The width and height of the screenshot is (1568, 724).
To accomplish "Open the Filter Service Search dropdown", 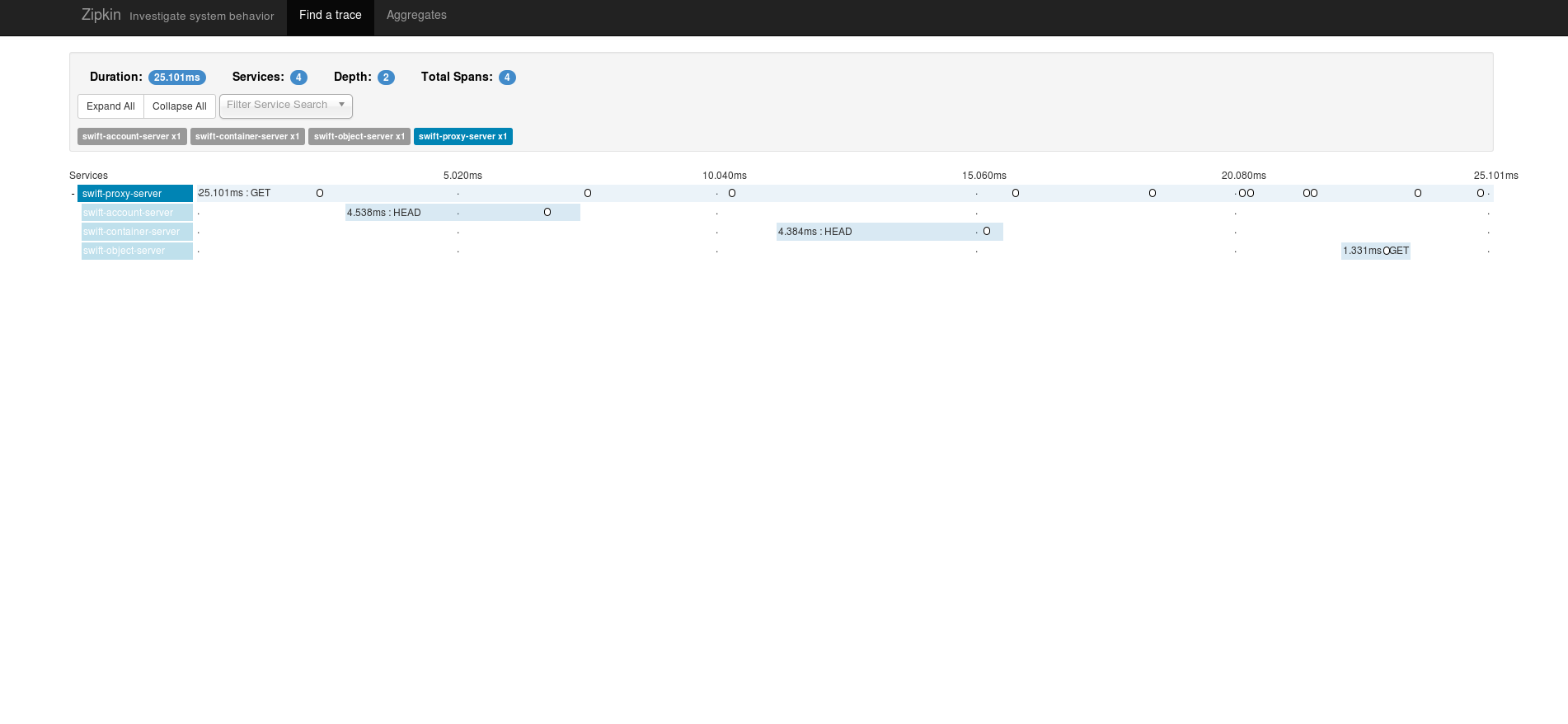I will tap(285, 106).
